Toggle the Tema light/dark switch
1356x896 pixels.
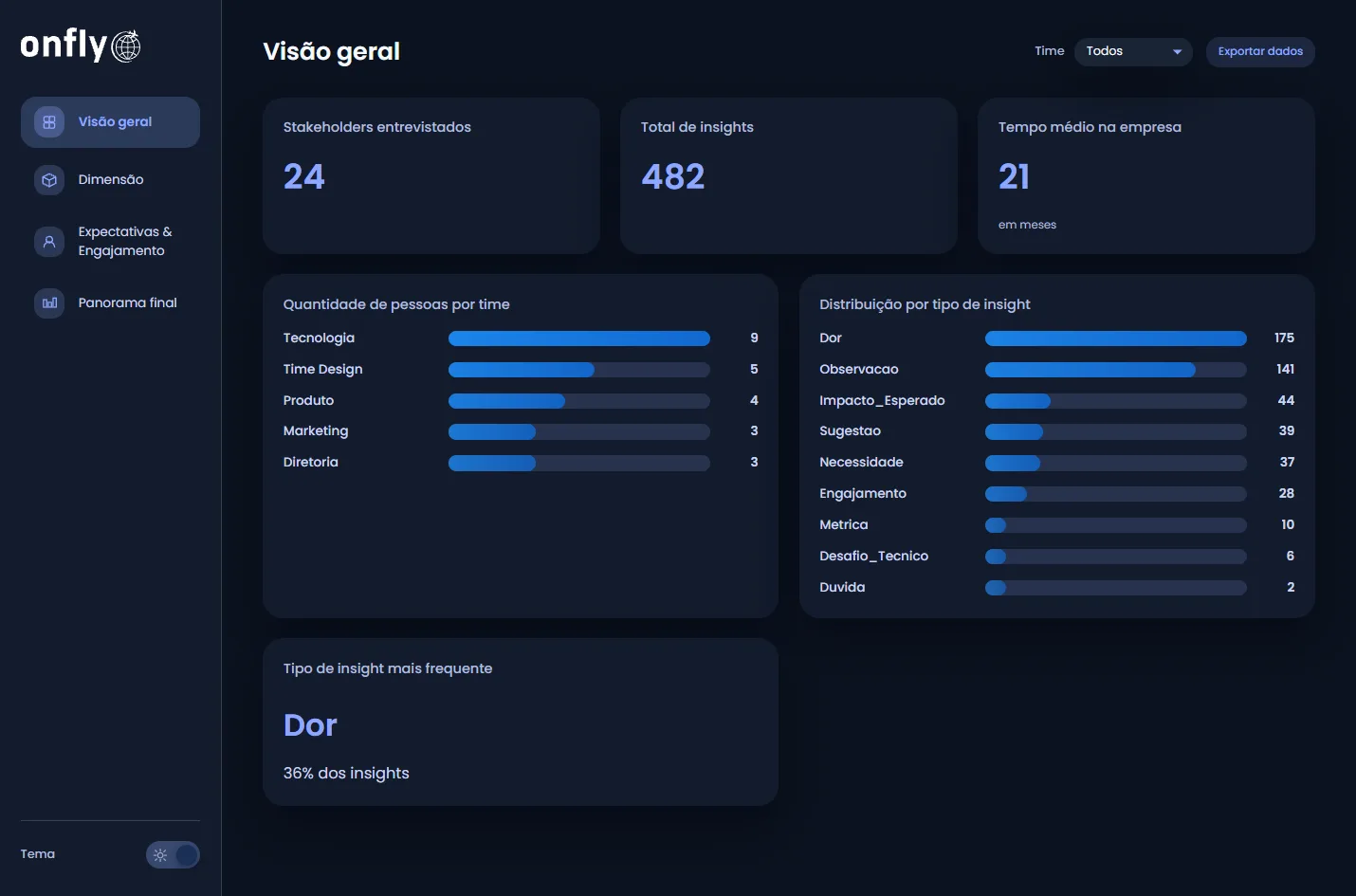coord(173,855)
